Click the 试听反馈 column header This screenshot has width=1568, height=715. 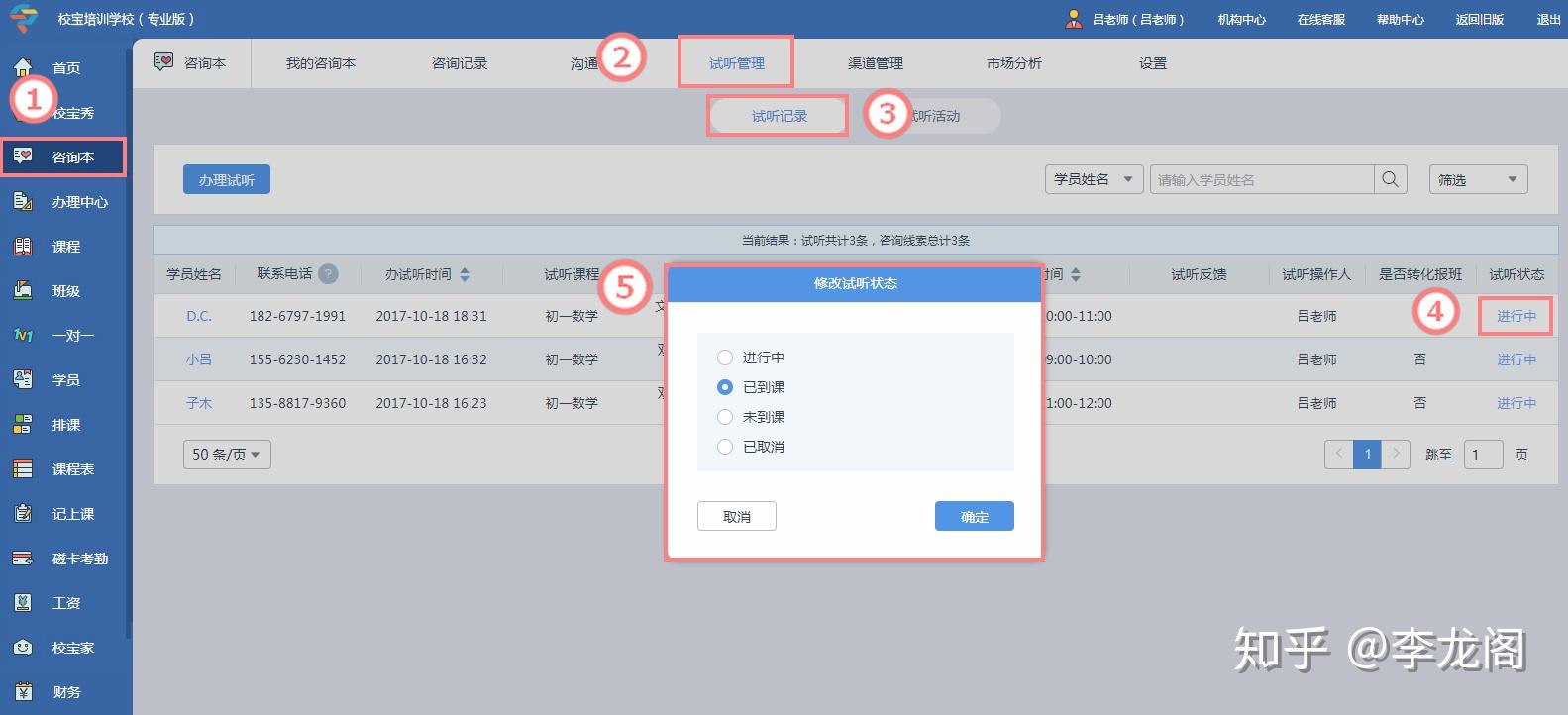pos(1199,274)
